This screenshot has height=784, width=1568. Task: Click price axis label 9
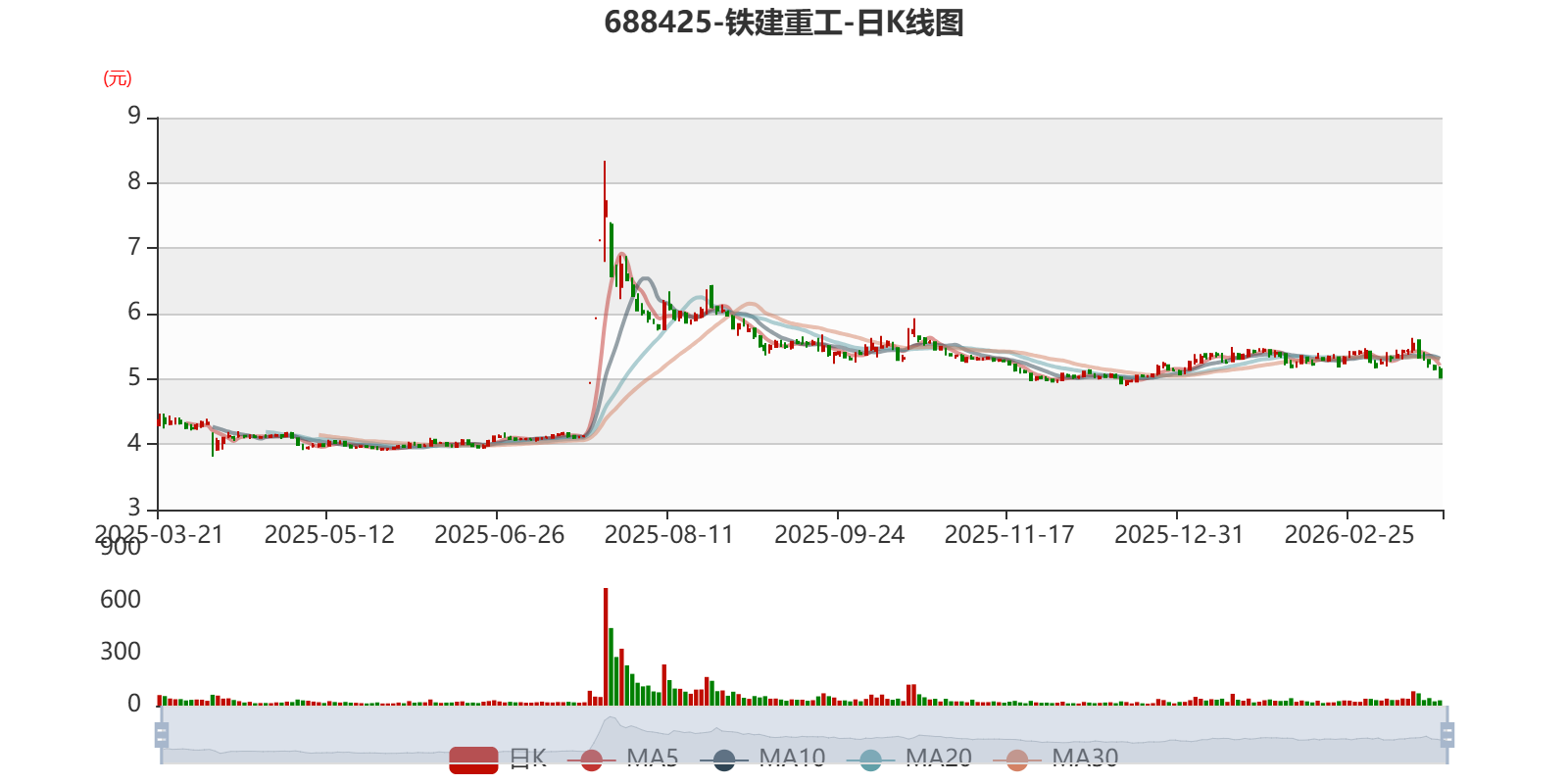(134, 117)
